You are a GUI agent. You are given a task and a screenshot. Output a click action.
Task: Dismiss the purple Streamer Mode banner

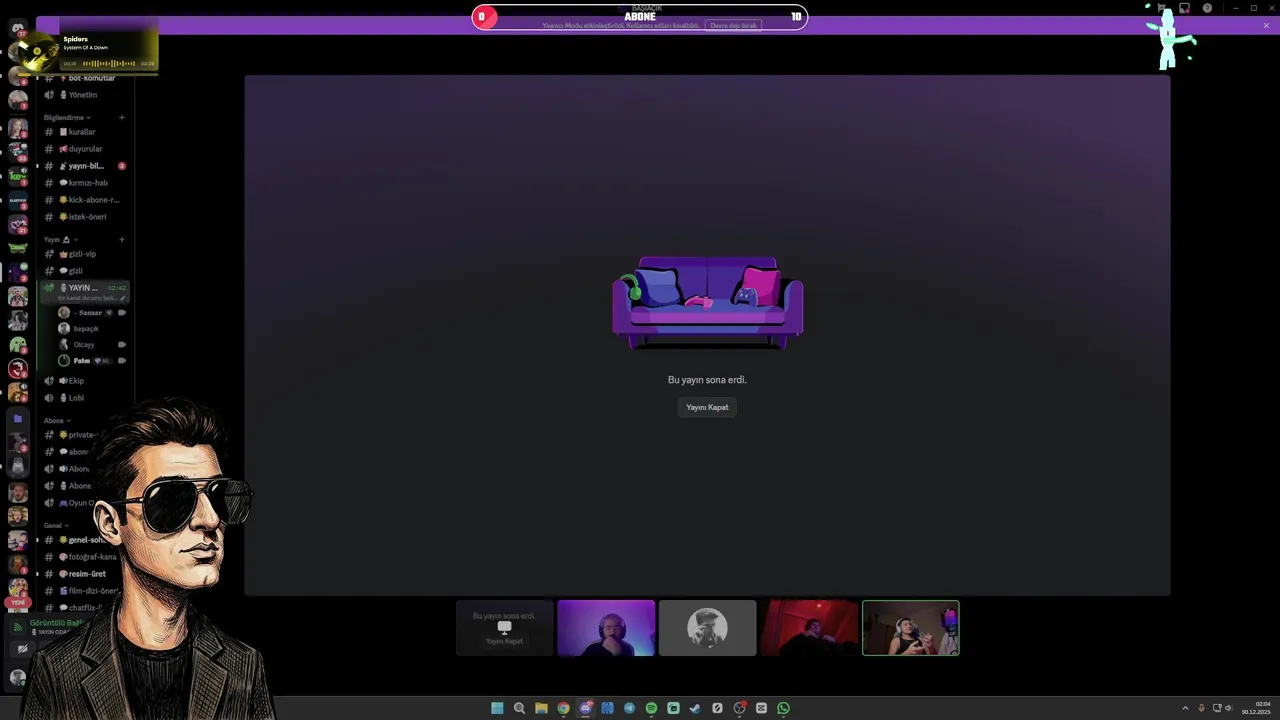pyautogui.click(x=1266, y=25)
